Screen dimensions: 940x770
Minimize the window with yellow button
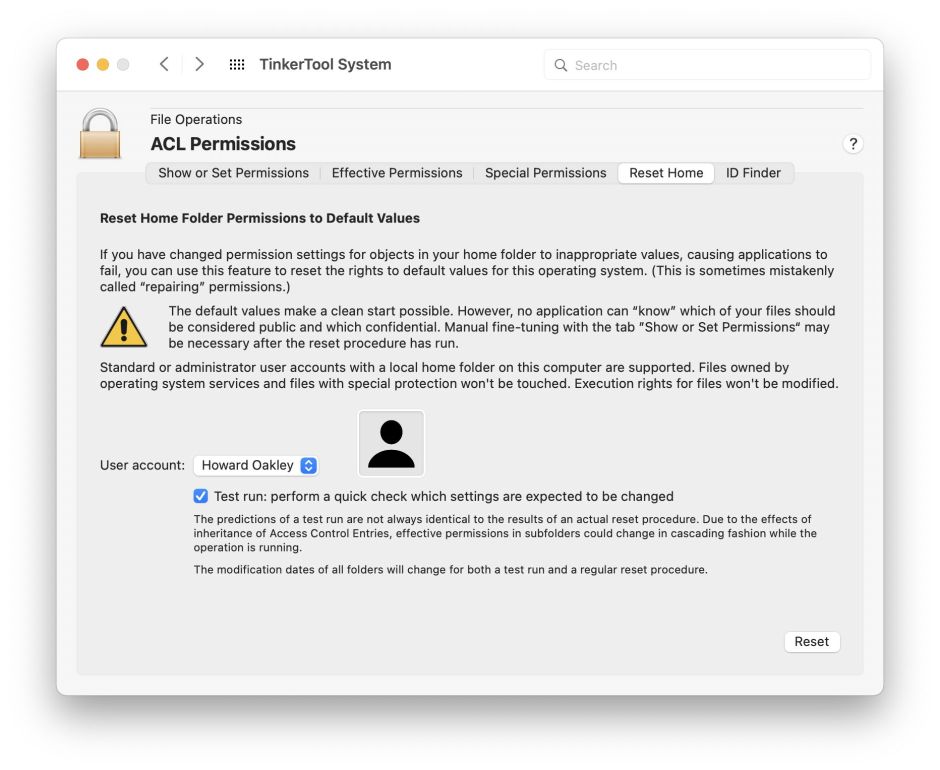103,65
